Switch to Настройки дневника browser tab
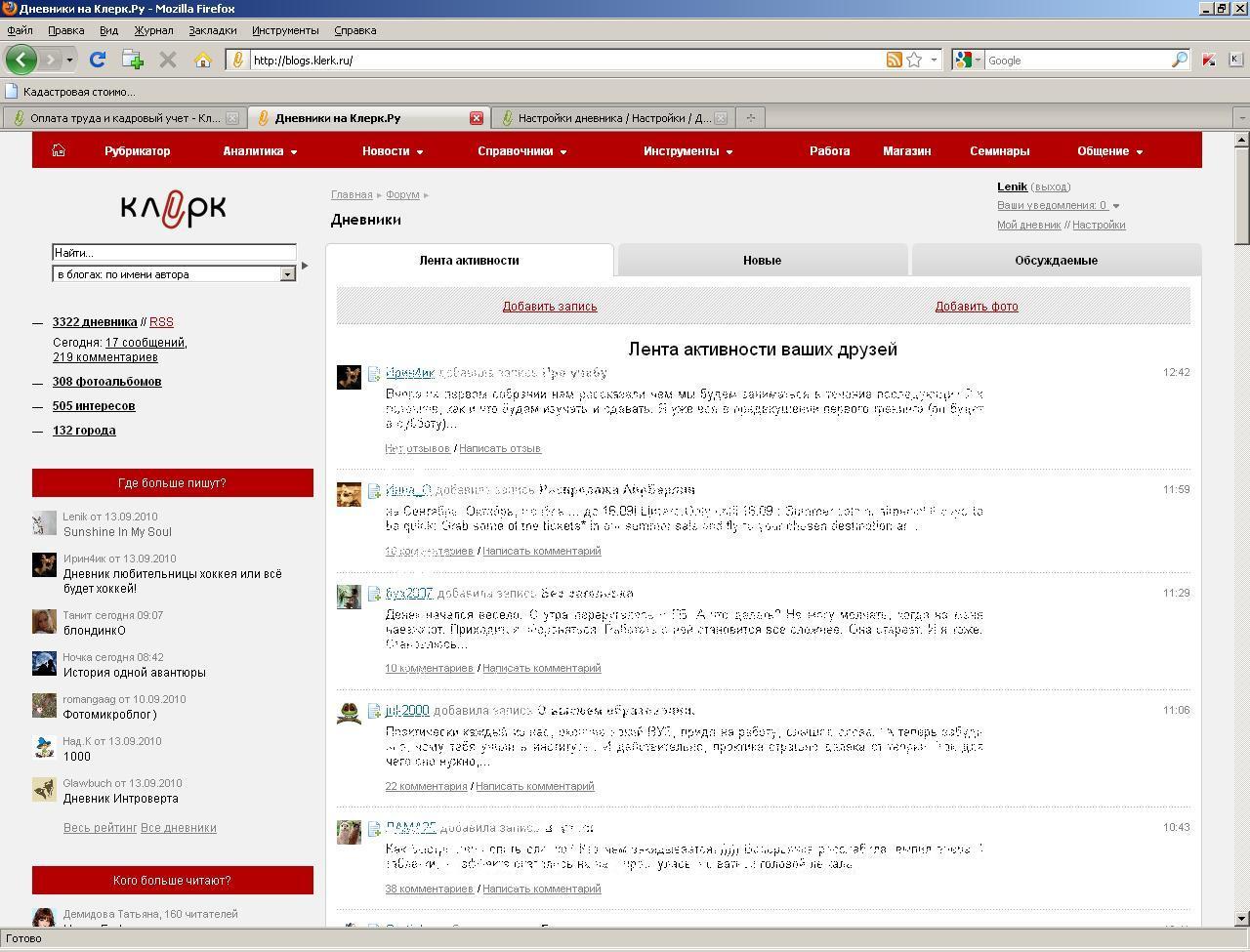Image resolution: width=1250 pixels, height=952 pixels. coord(613,118)
